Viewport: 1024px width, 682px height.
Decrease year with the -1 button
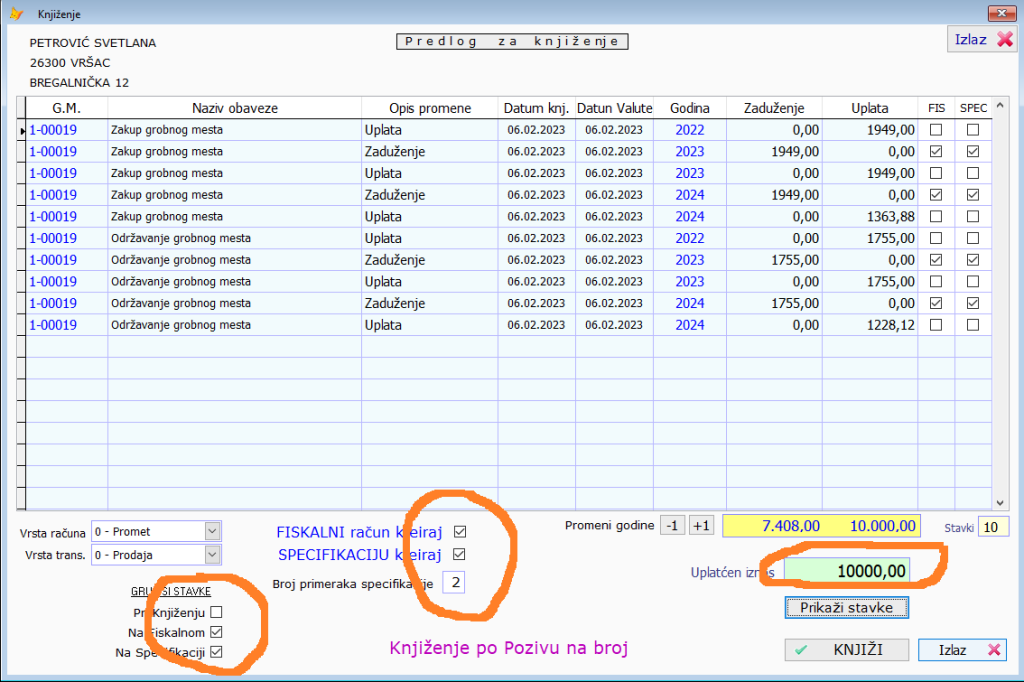pos(673,526)
